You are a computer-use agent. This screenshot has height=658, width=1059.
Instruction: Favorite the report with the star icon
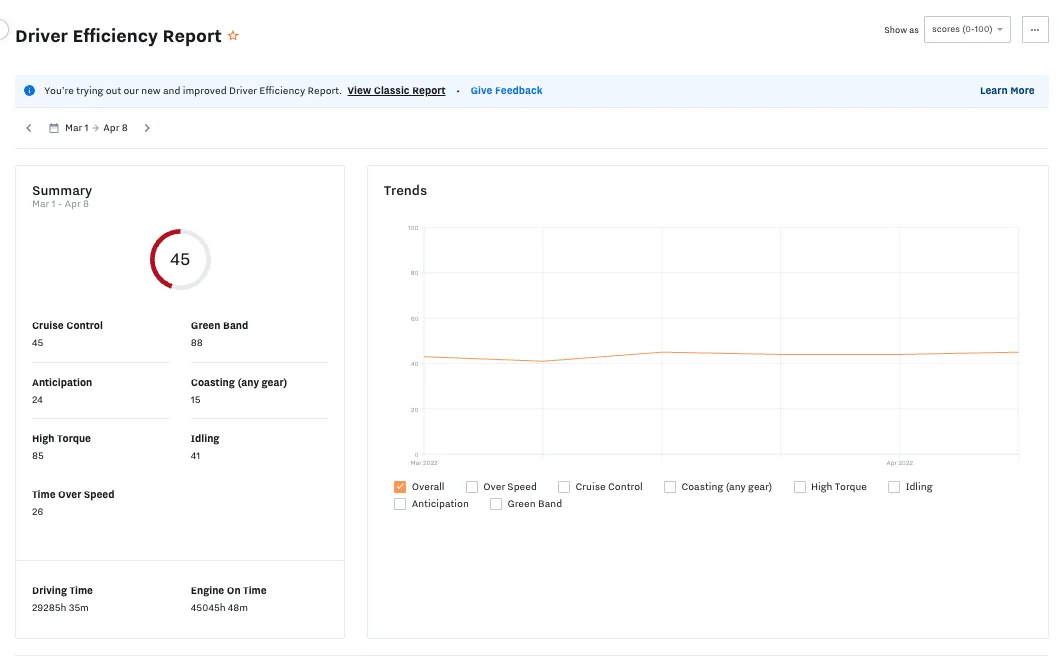click(233, 36)
